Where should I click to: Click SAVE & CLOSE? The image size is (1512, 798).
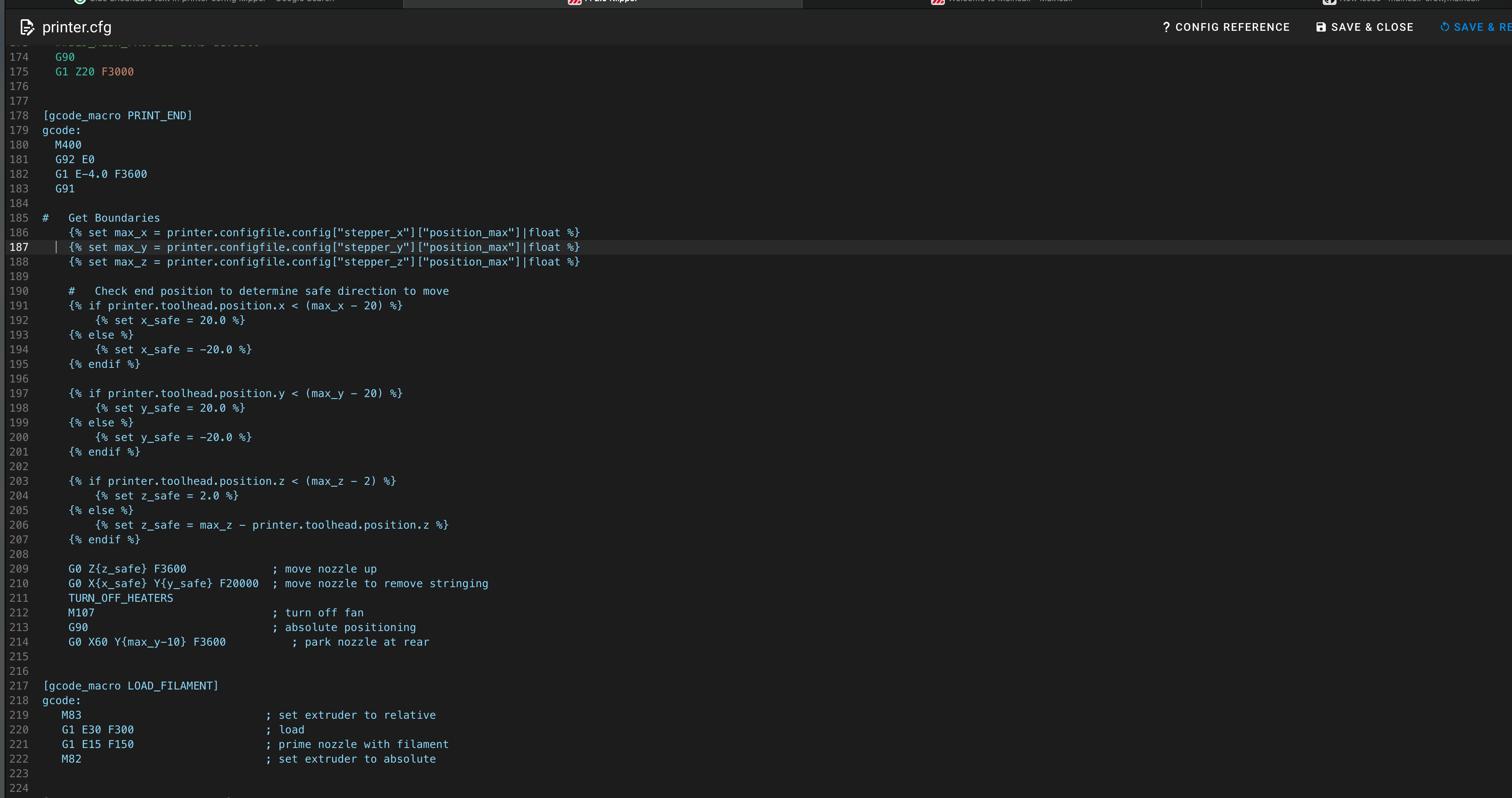[x=1372, y=27]
